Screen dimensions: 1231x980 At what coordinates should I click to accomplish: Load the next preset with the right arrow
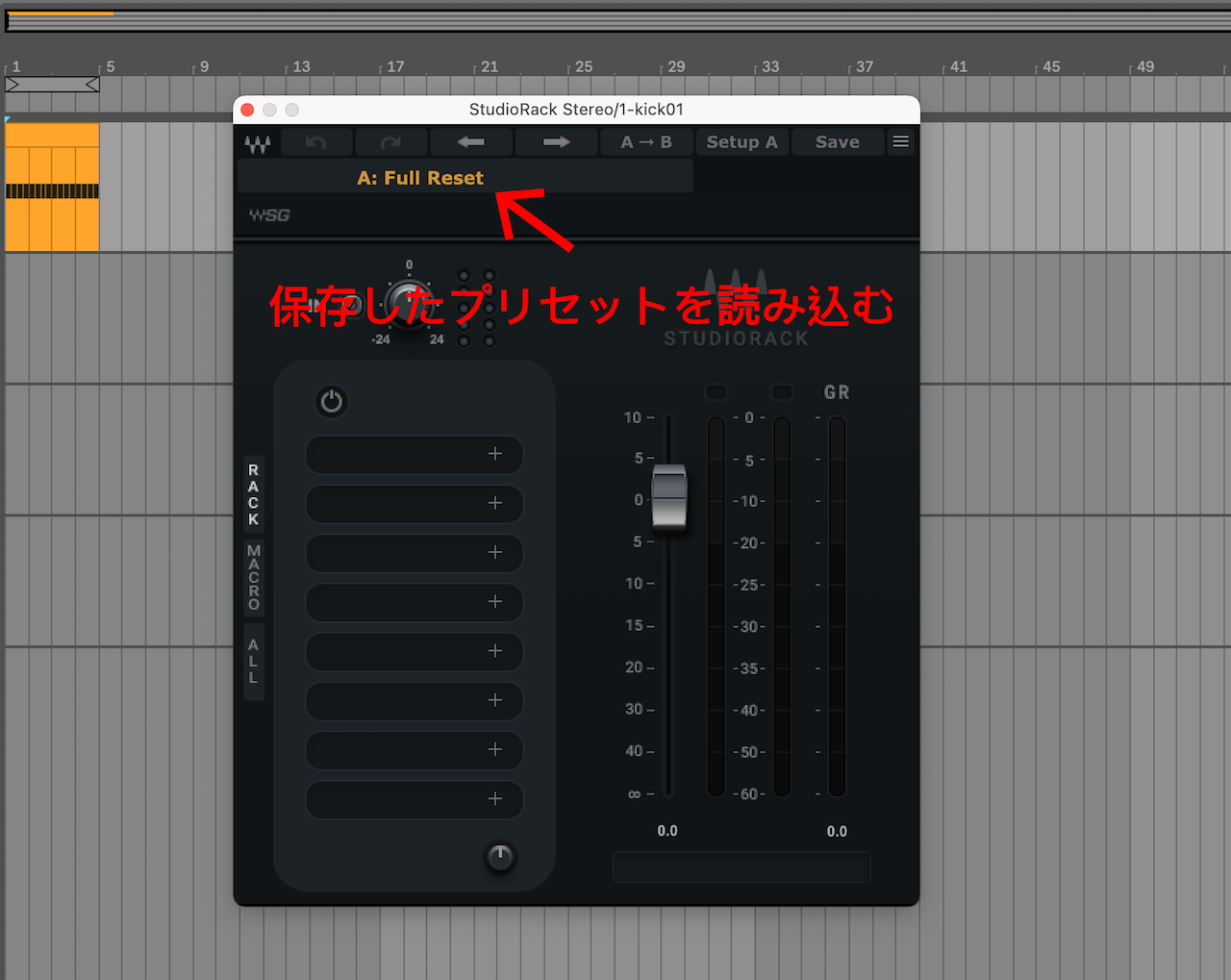click(x=556, y=142)
